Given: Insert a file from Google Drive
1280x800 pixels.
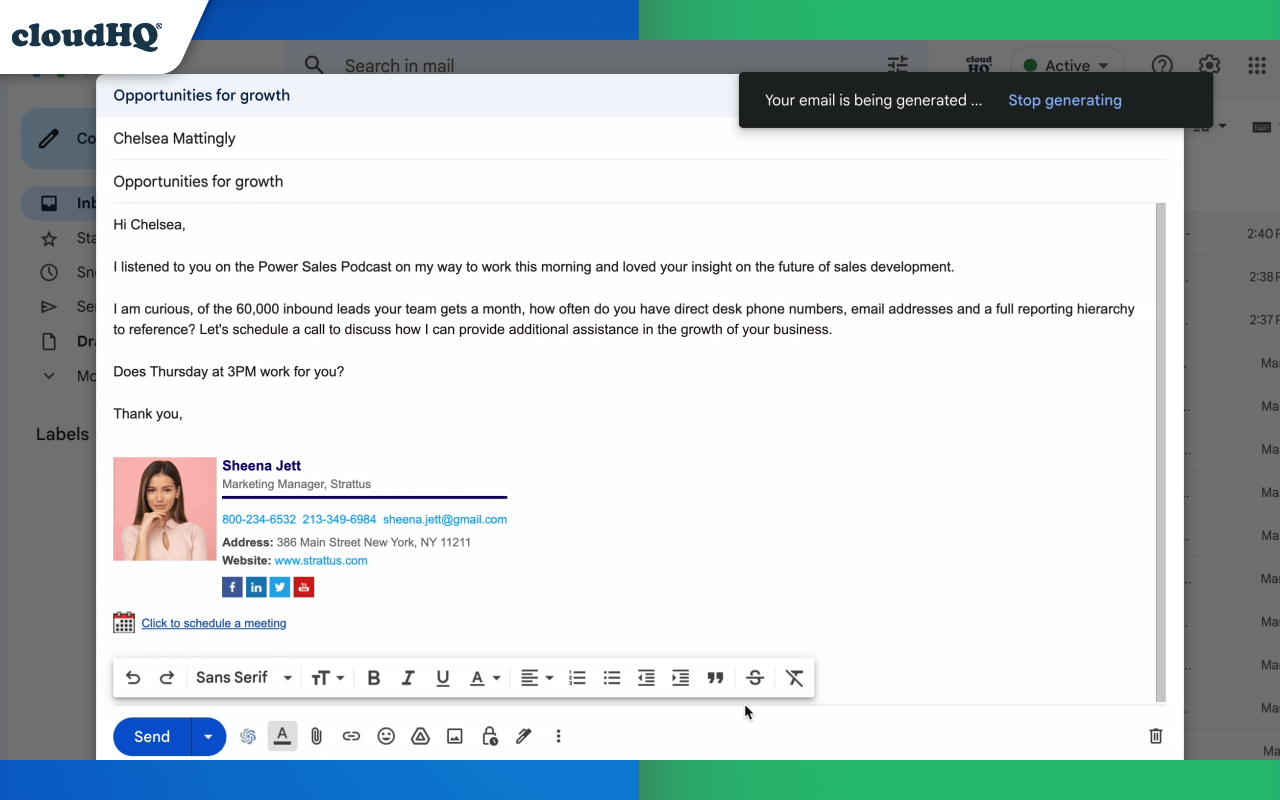Looking at the screenshot, I should [420, 736].
